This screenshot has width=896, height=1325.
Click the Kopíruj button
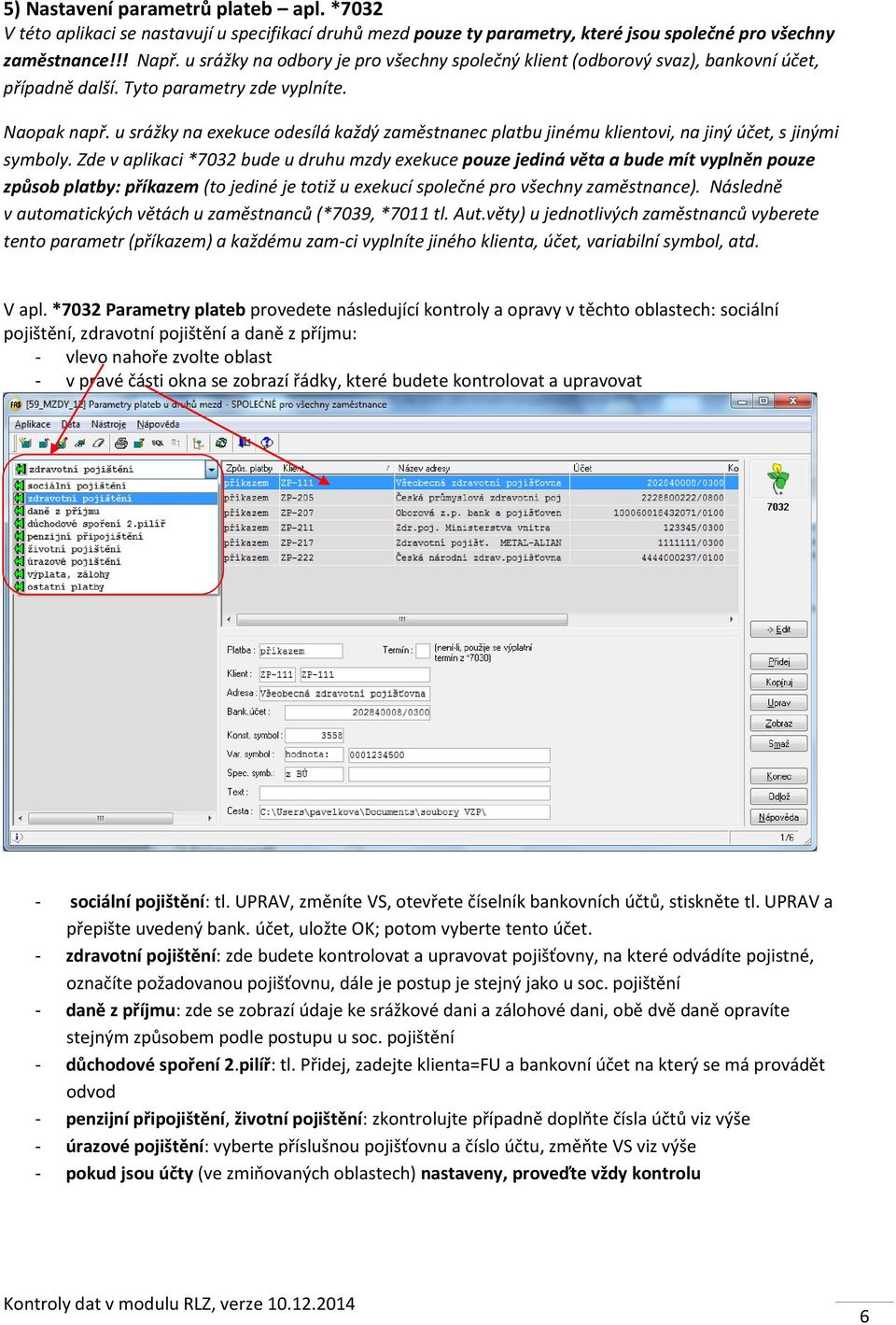pyautogui.click(x=778, y=682)
